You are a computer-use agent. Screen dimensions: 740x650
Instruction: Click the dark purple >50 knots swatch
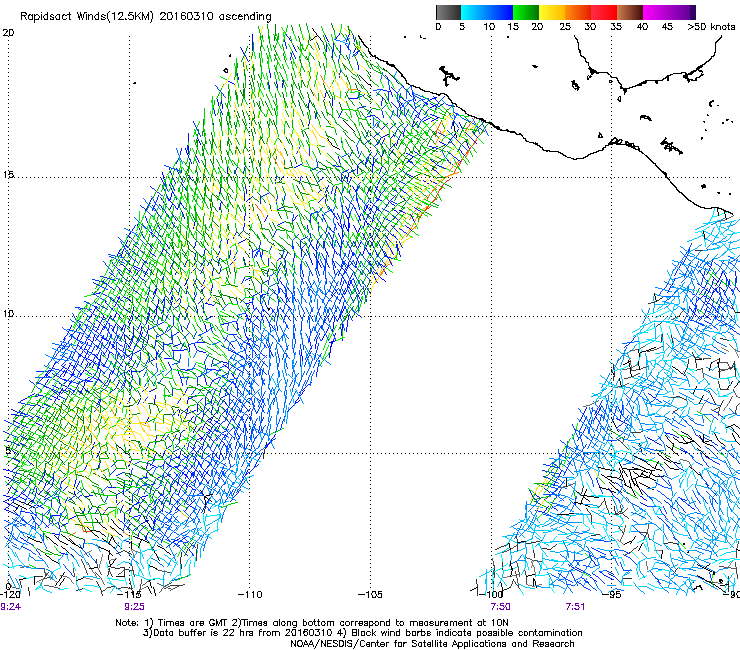coord(693,12)
